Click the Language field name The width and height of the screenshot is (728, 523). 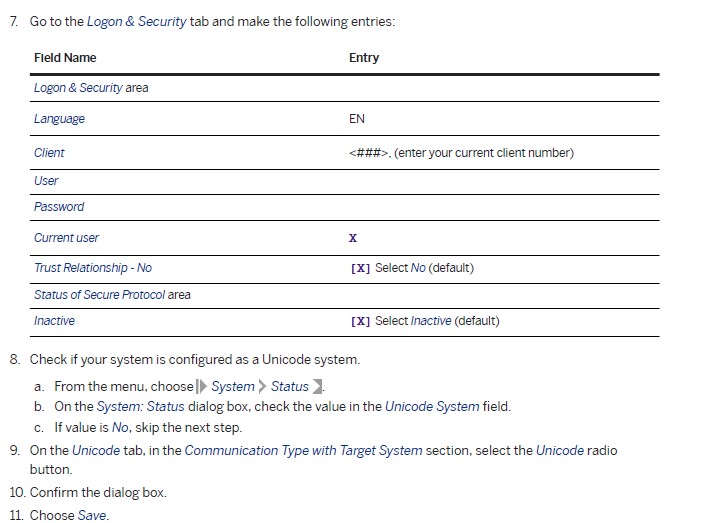click(59, 119)
